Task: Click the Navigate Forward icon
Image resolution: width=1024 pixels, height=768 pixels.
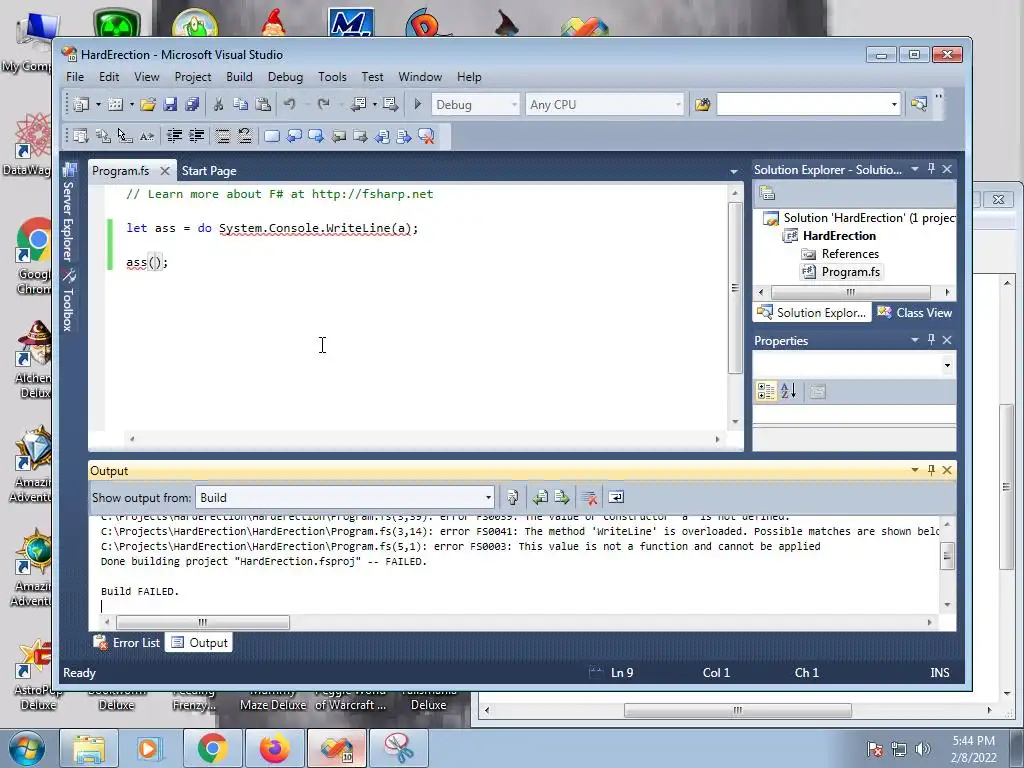Action: [391, 104]
